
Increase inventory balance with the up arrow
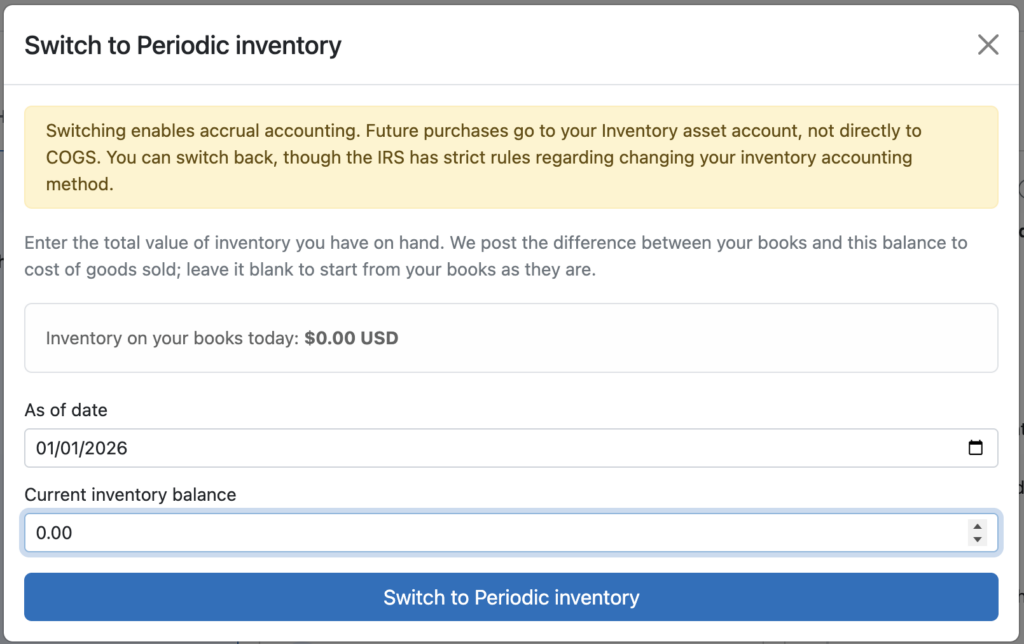[977, 526]
